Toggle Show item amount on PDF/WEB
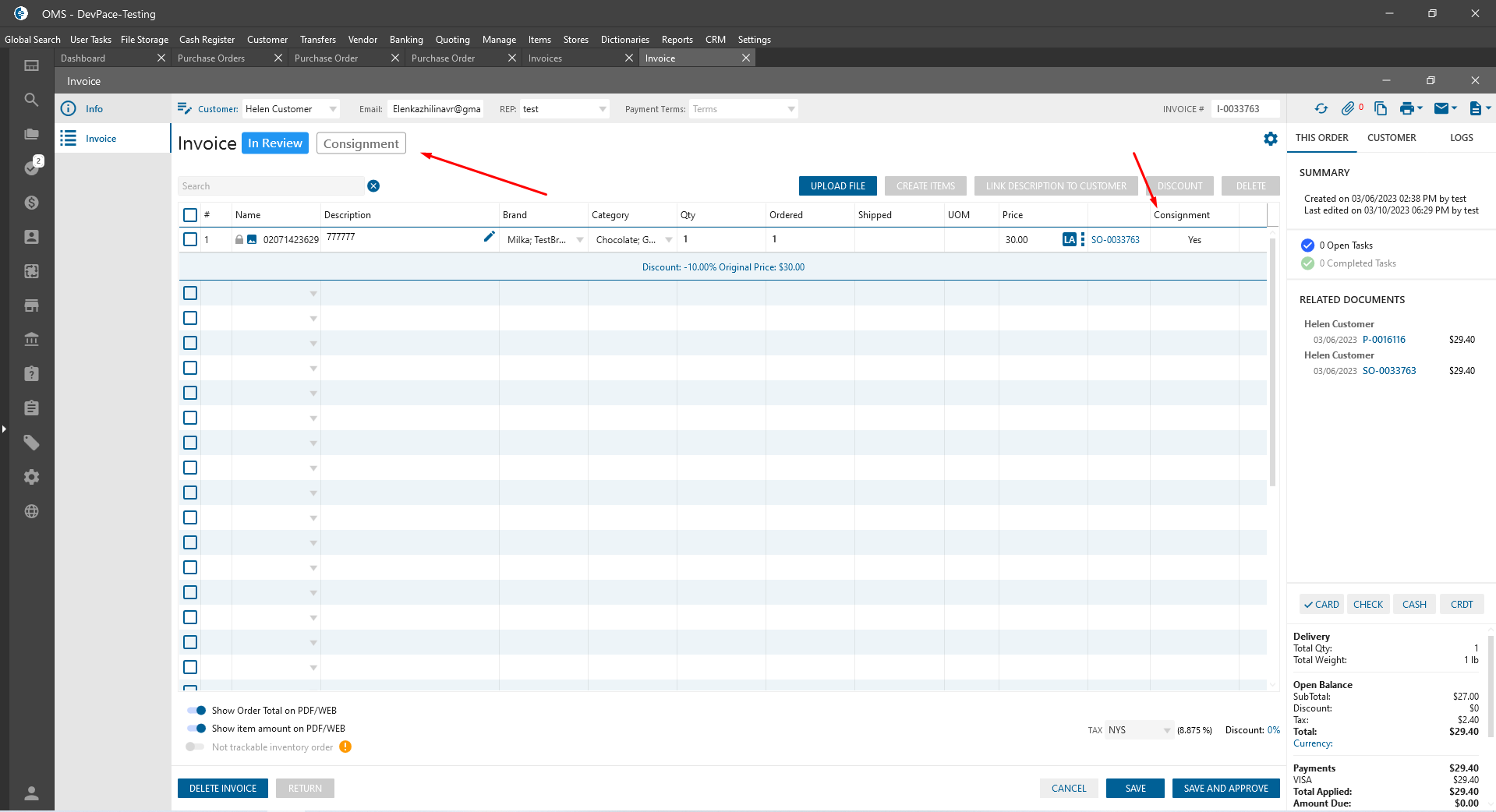The image size is (1496, 812). coord(196,729)
